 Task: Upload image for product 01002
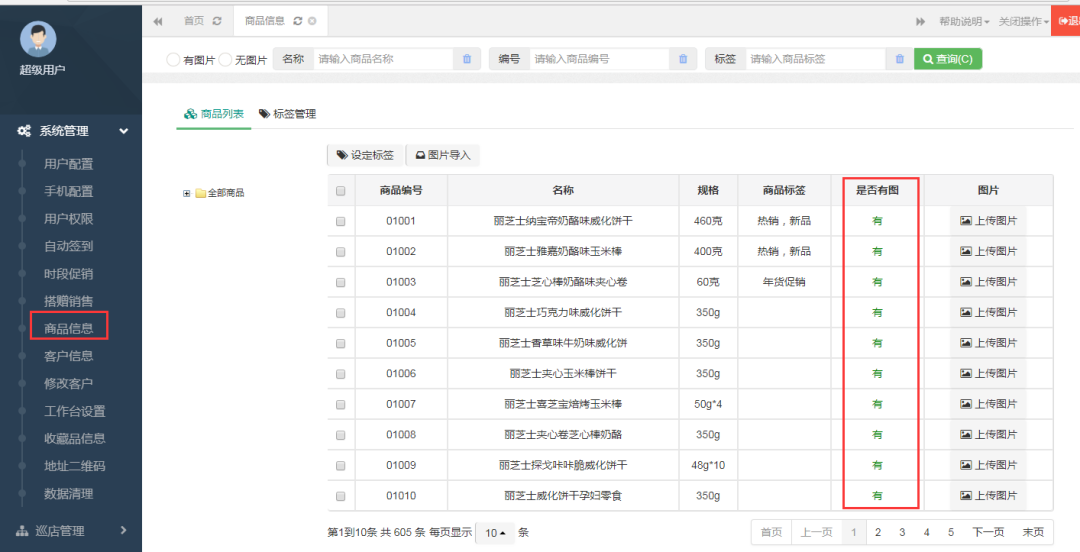pos(988,252)
